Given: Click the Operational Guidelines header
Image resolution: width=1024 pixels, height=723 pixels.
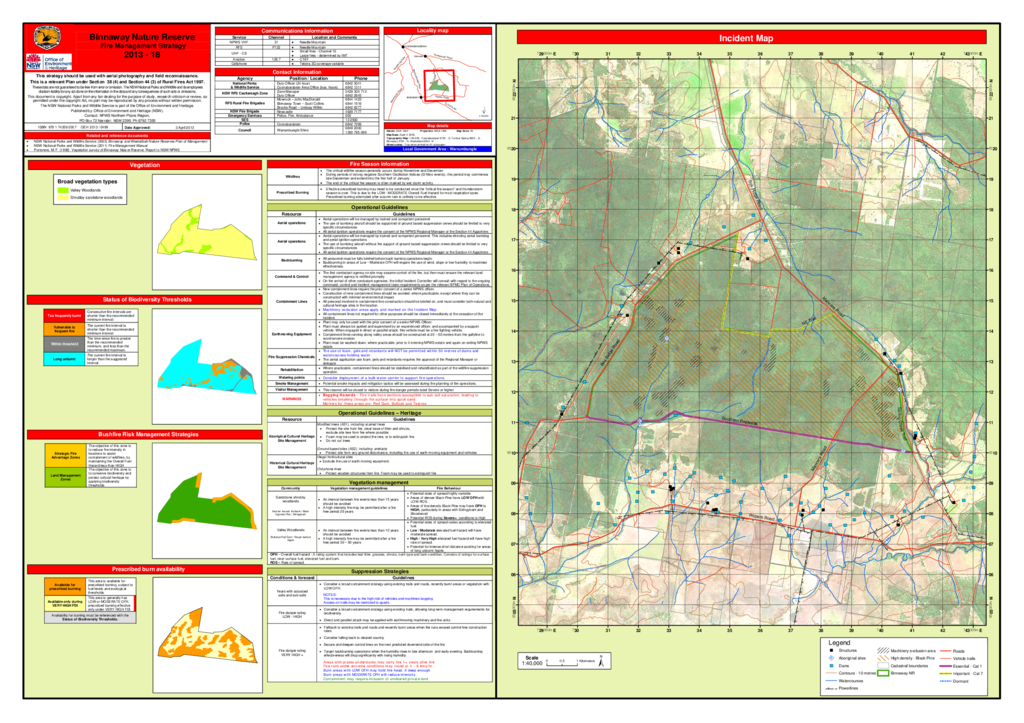Looking at the screenshot, I should [379, 207].
